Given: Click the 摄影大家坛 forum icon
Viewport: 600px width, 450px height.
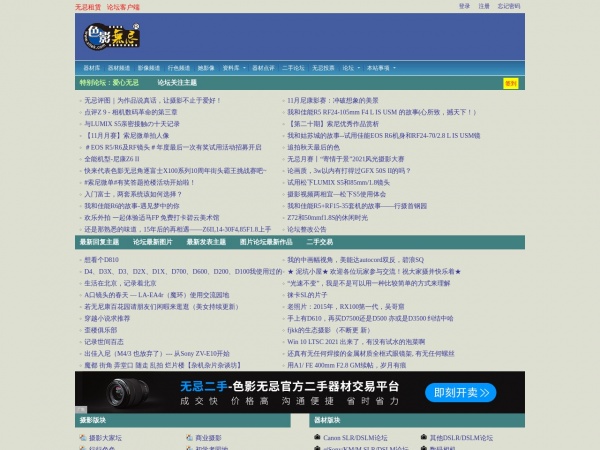Looking at the screenshot, I should tap(82, 438).
